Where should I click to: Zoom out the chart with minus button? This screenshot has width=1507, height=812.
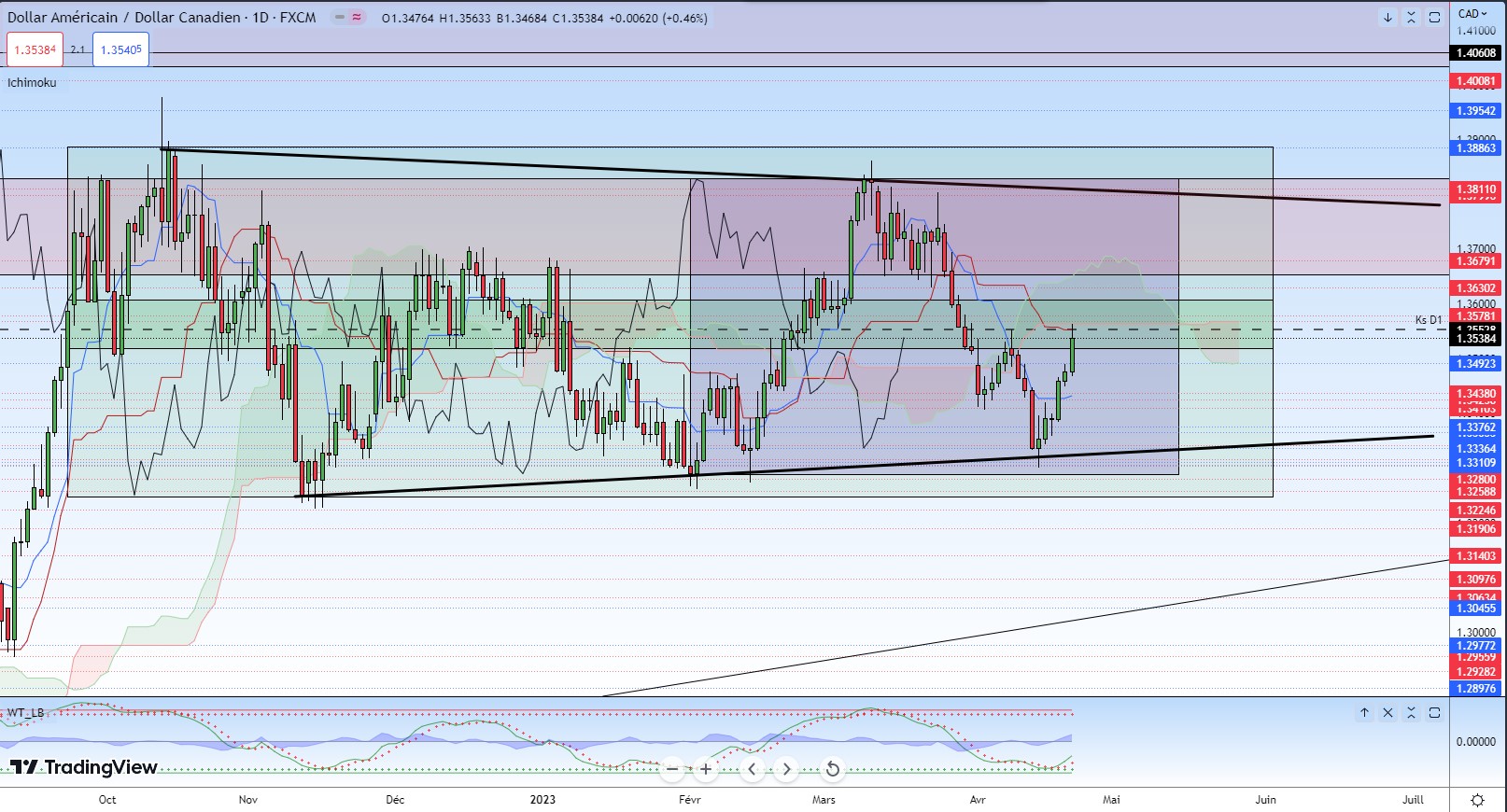(672, 769)
